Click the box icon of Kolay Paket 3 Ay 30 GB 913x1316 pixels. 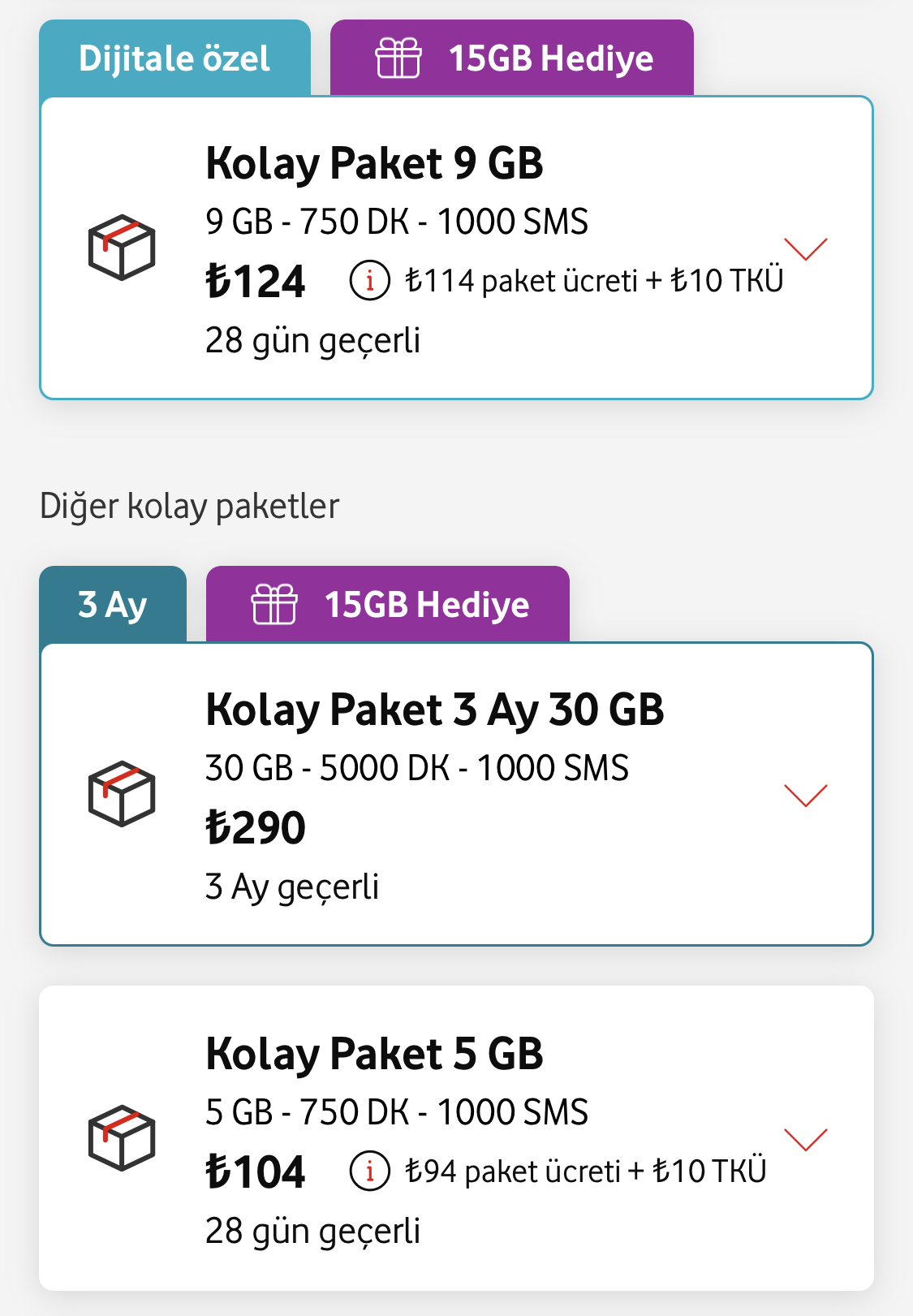[122, 794]
